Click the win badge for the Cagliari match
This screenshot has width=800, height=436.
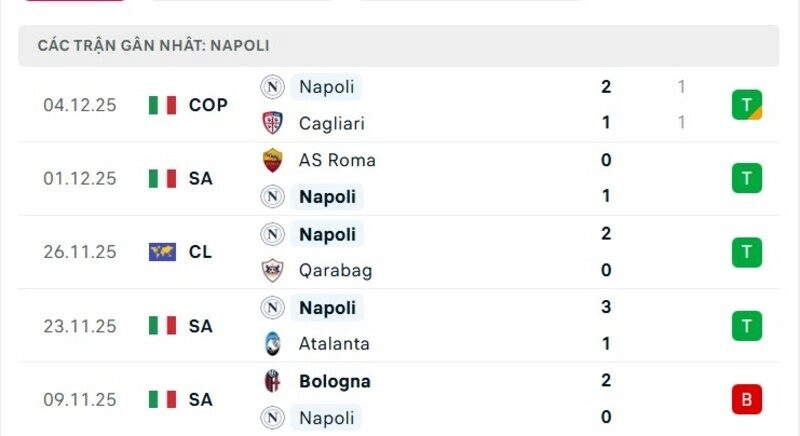pos(746,105)
